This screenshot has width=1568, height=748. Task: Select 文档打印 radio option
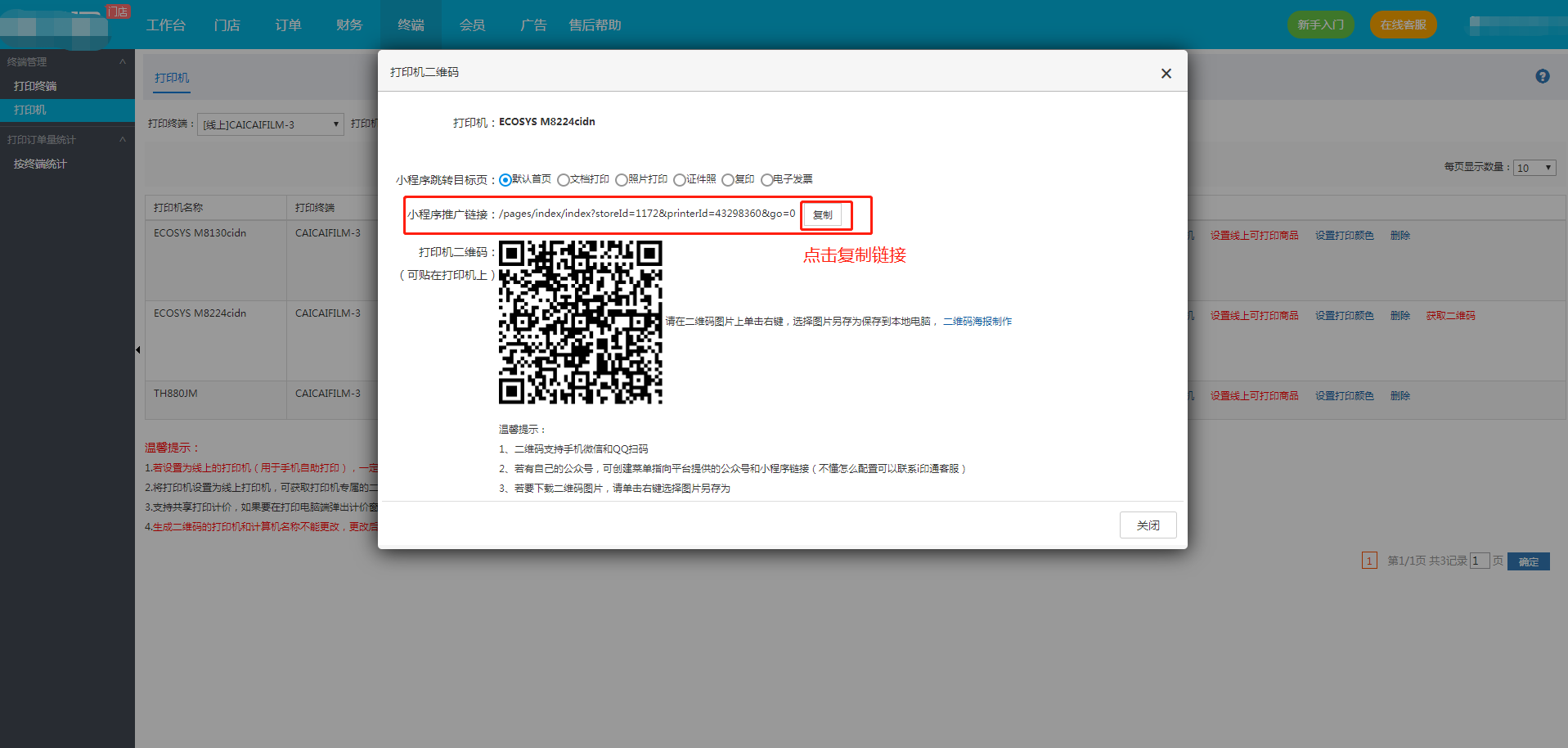click(x=563, y=180)
